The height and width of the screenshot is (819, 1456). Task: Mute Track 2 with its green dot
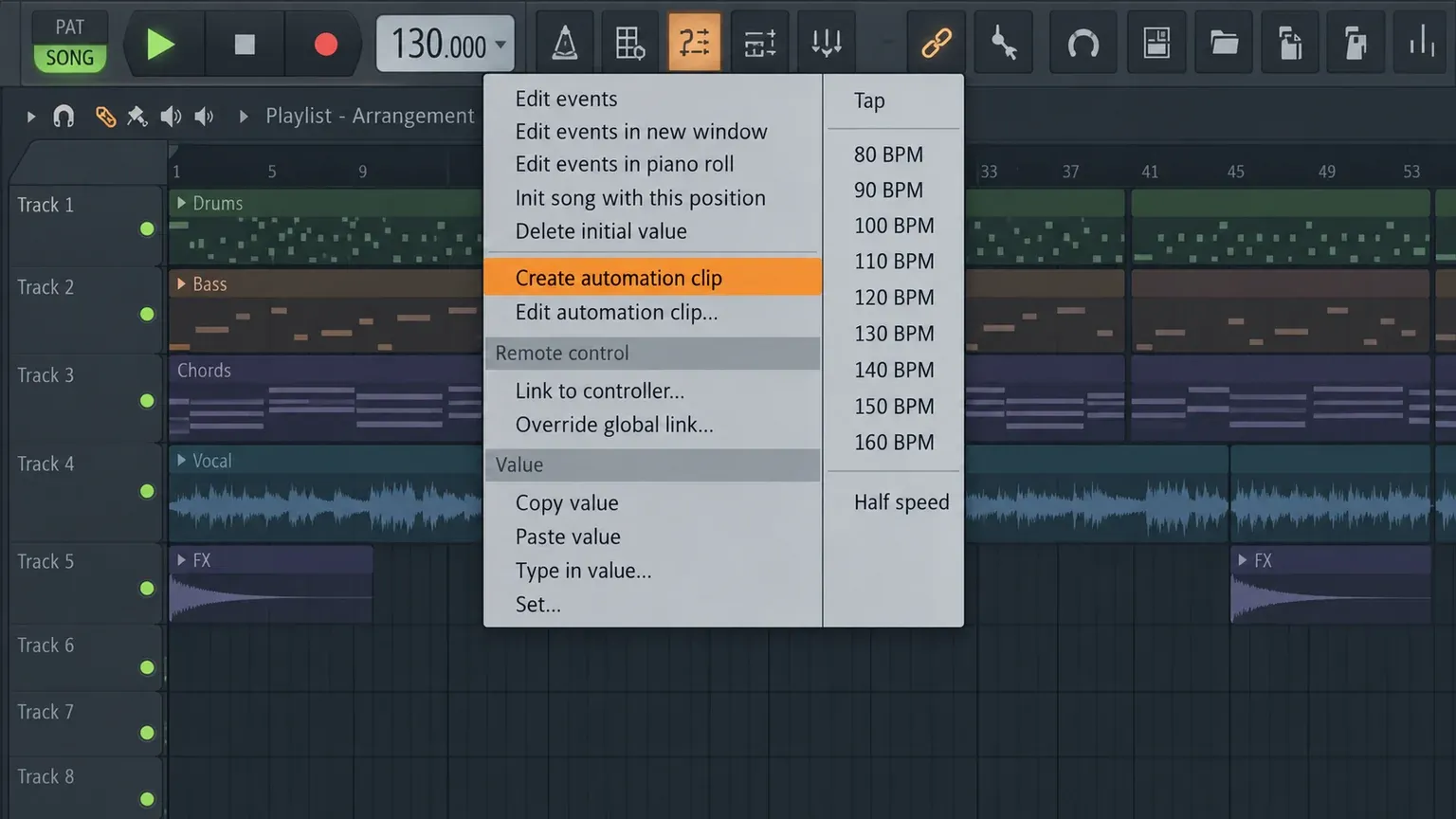[147, 314]
